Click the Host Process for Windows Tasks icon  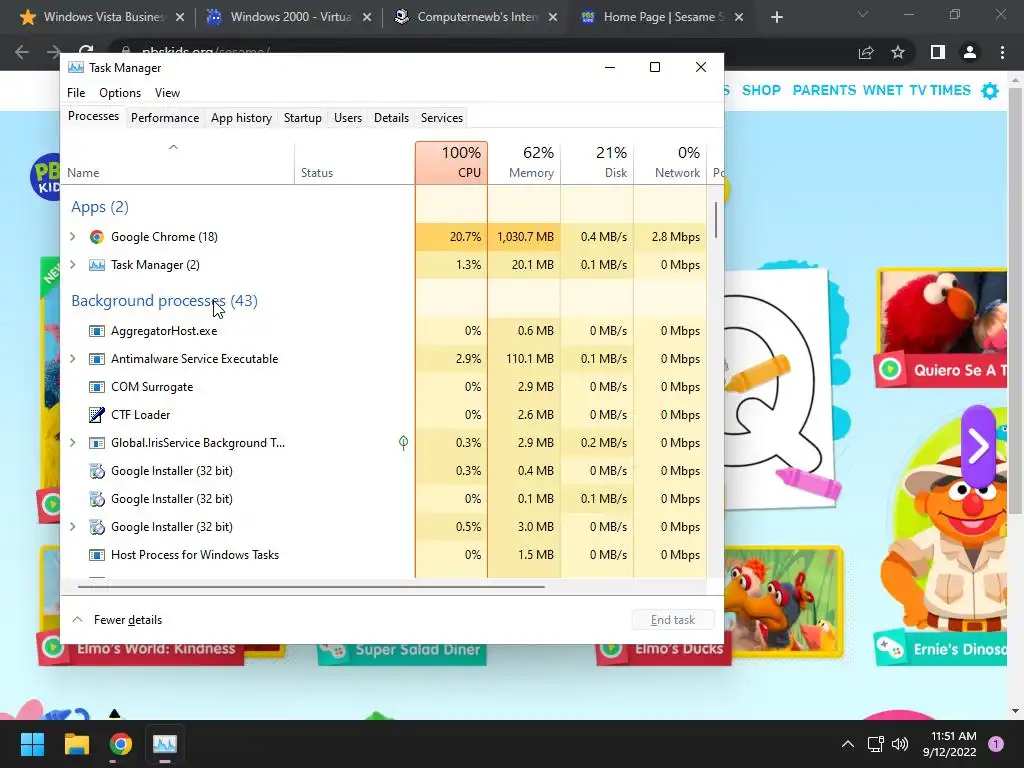[97, 555]
